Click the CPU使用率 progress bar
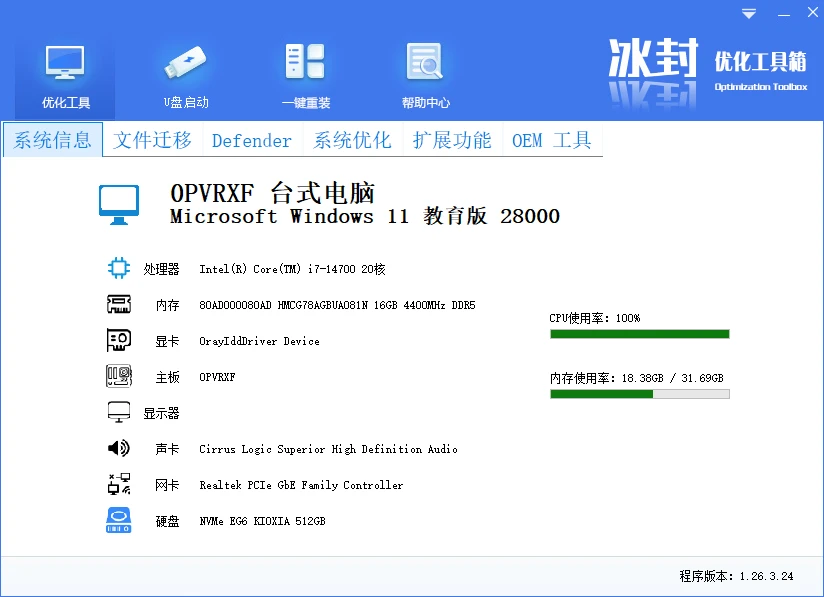 pyautogui.click(x=640, y=334)
